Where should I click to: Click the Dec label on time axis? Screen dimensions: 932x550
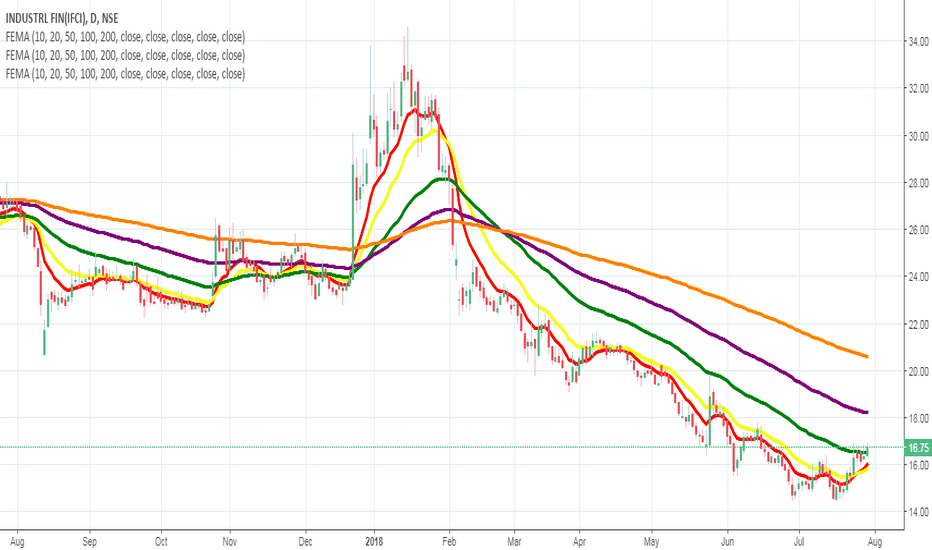tap(305, 542)
